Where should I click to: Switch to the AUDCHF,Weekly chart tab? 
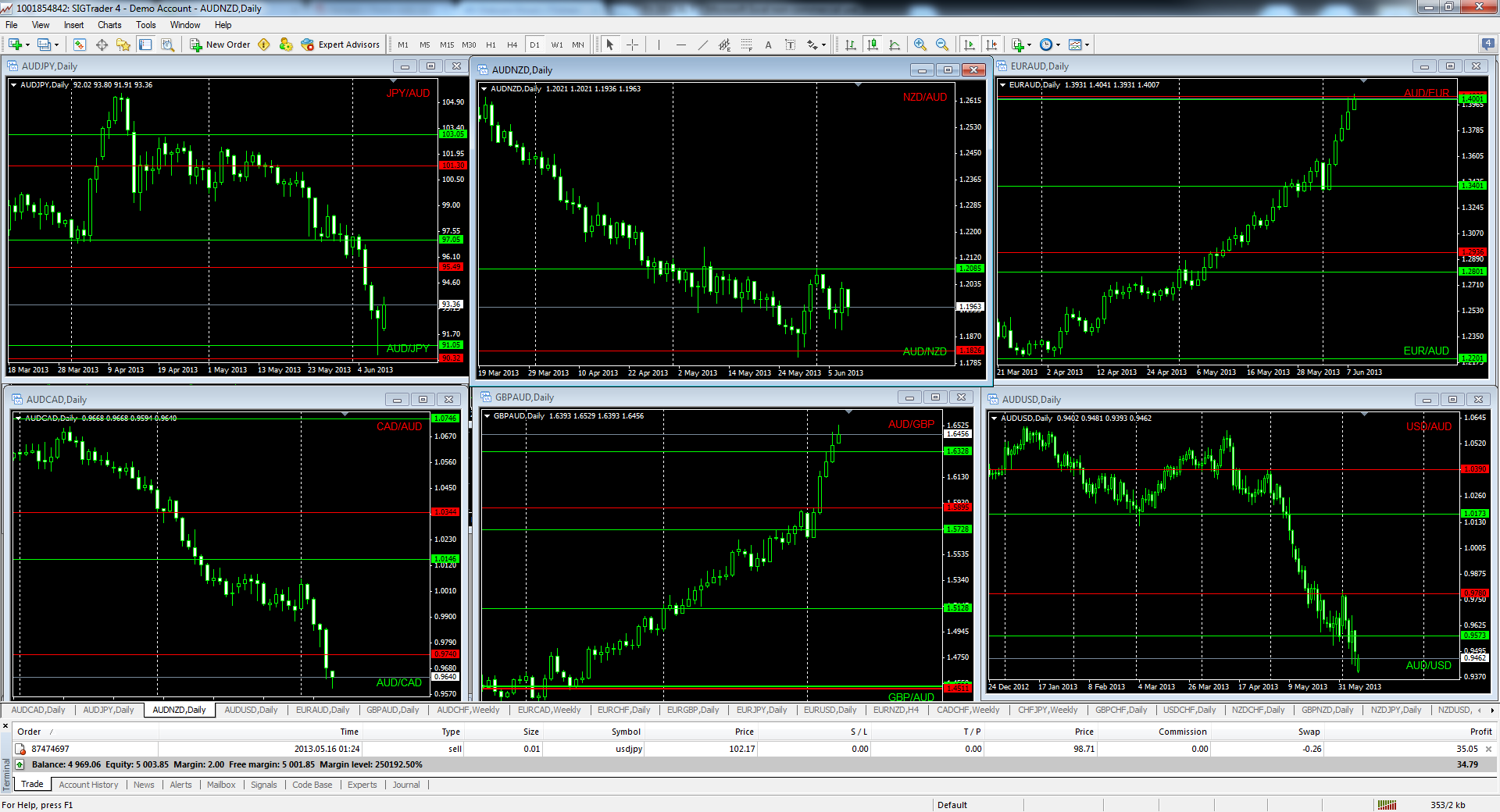click(x=468, y=710)
